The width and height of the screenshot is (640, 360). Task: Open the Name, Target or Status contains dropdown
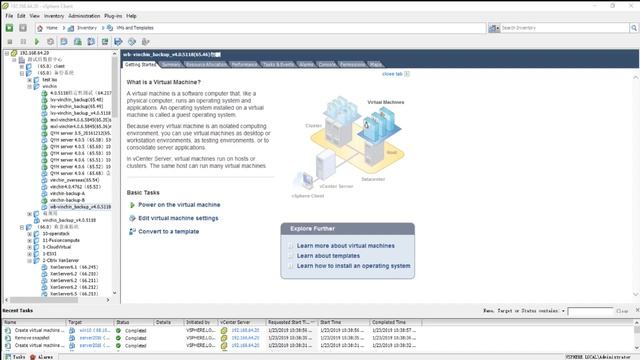click(x=563, y=311)
